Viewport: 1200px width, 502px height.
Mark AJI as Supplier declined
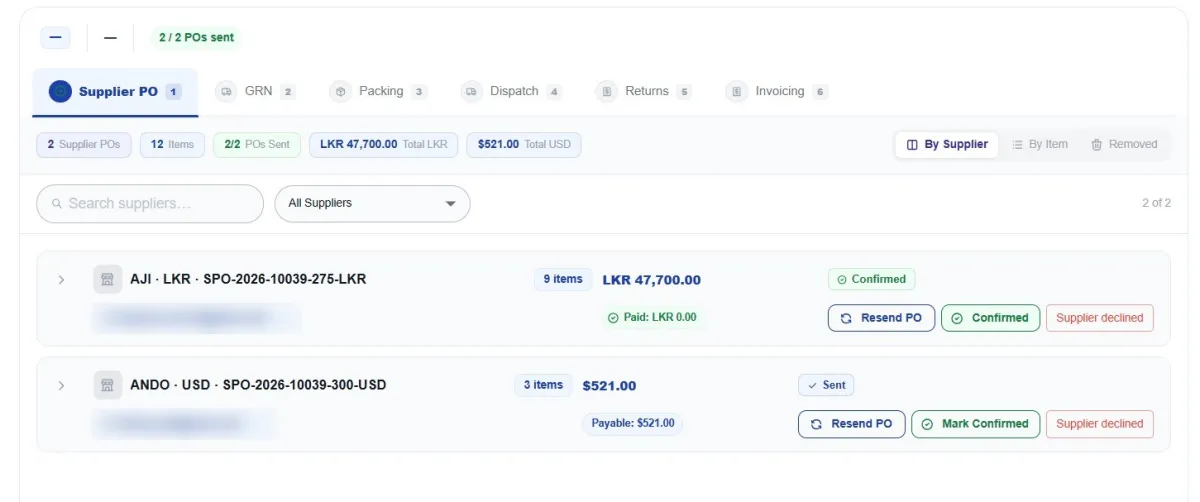point(1100,318)
